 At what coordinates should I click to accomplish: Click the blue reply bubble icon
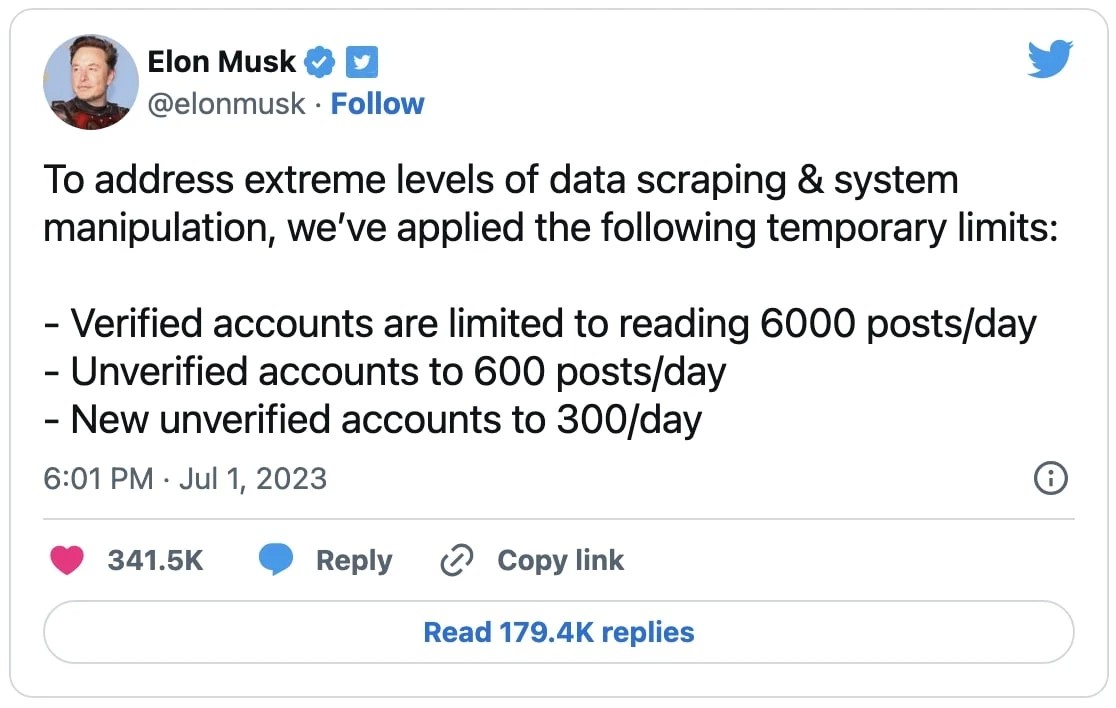tap(275, 561)
